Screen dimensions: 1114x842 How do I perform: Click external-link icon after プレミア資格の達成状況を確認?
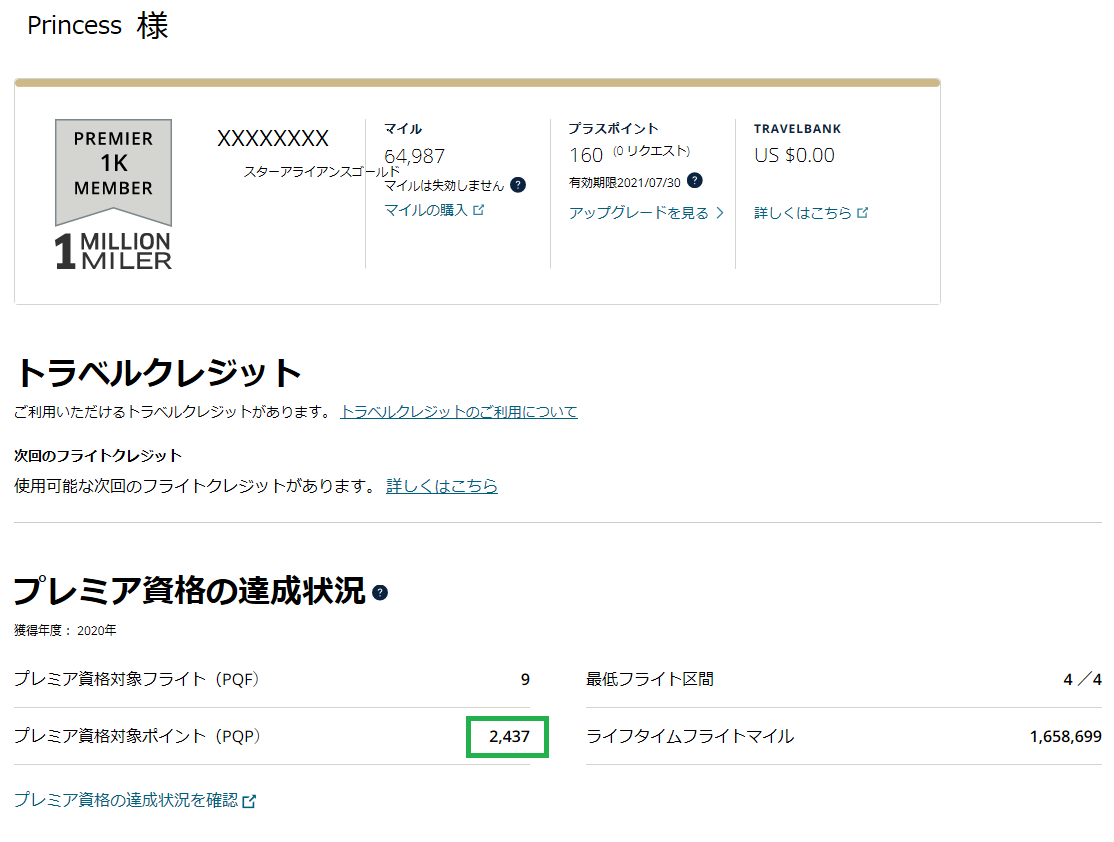pyautogui.click(x=250, y=801)
